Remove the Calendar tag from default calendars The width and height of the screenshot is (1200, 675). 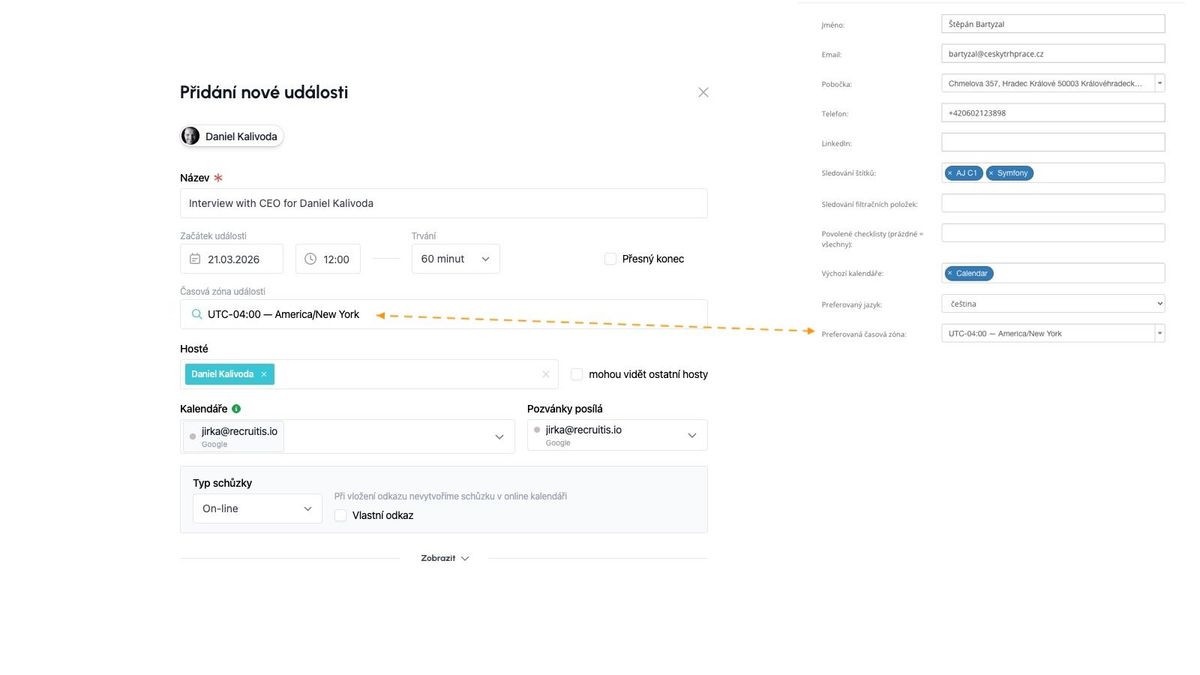(x=950, y=273)
